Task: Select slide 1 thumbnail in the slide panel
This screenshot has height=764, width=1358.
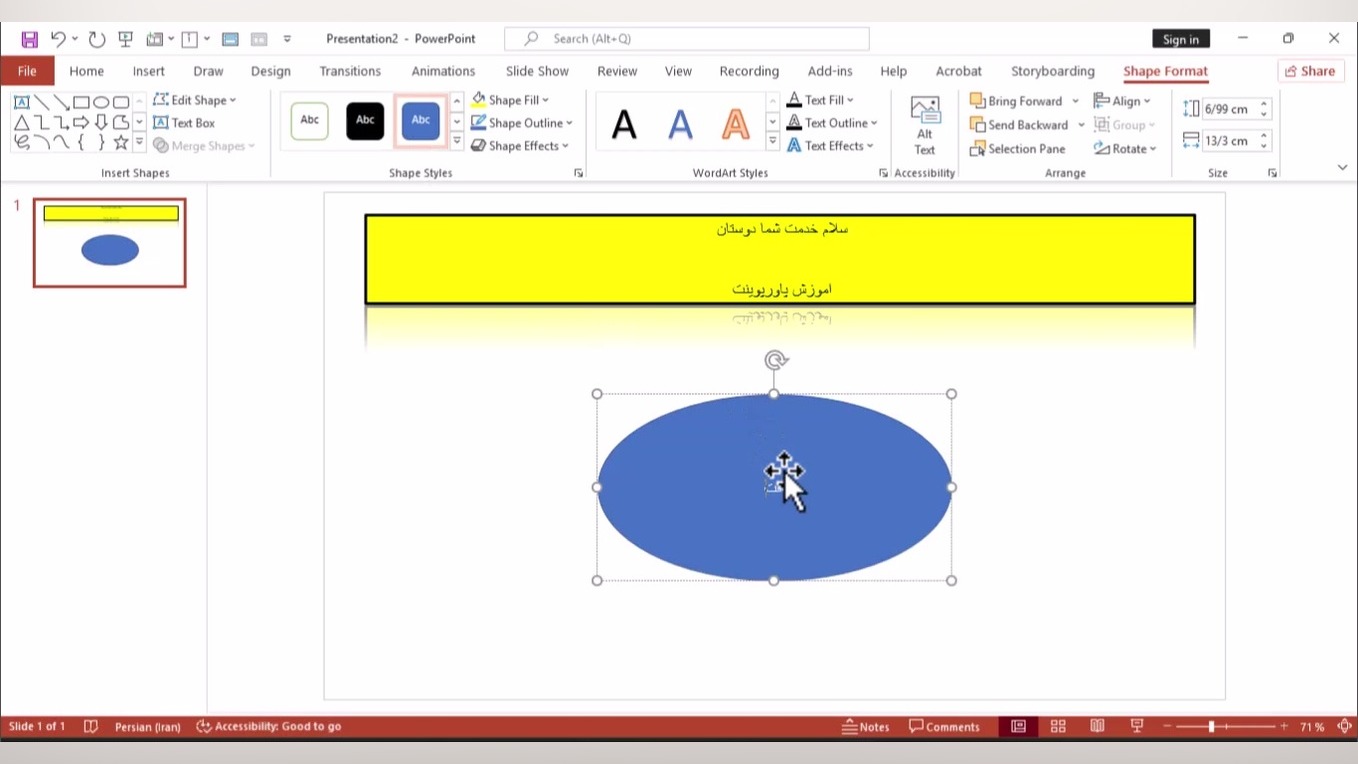Action: [110, 243]
